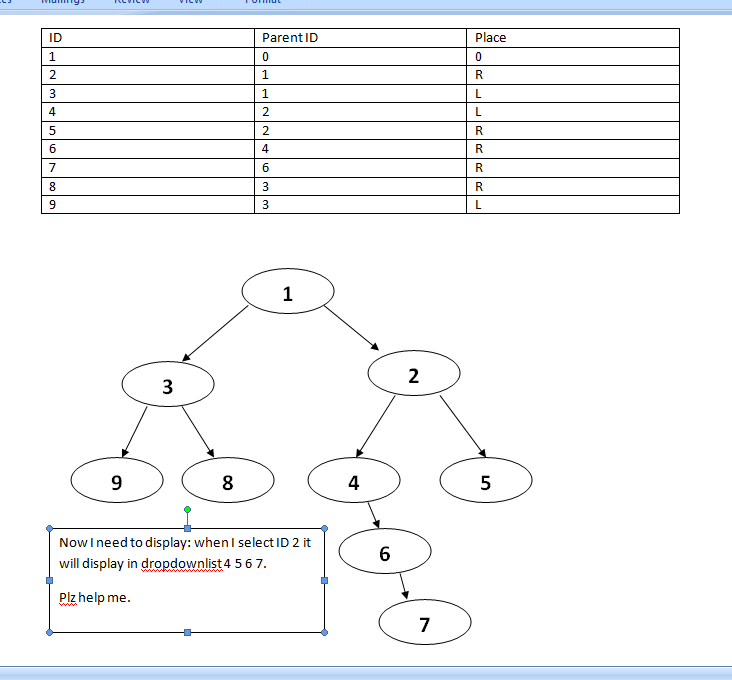Click the left-middle sizing handle of text box
Screen dimensions: 732x680
coord(49,581)
